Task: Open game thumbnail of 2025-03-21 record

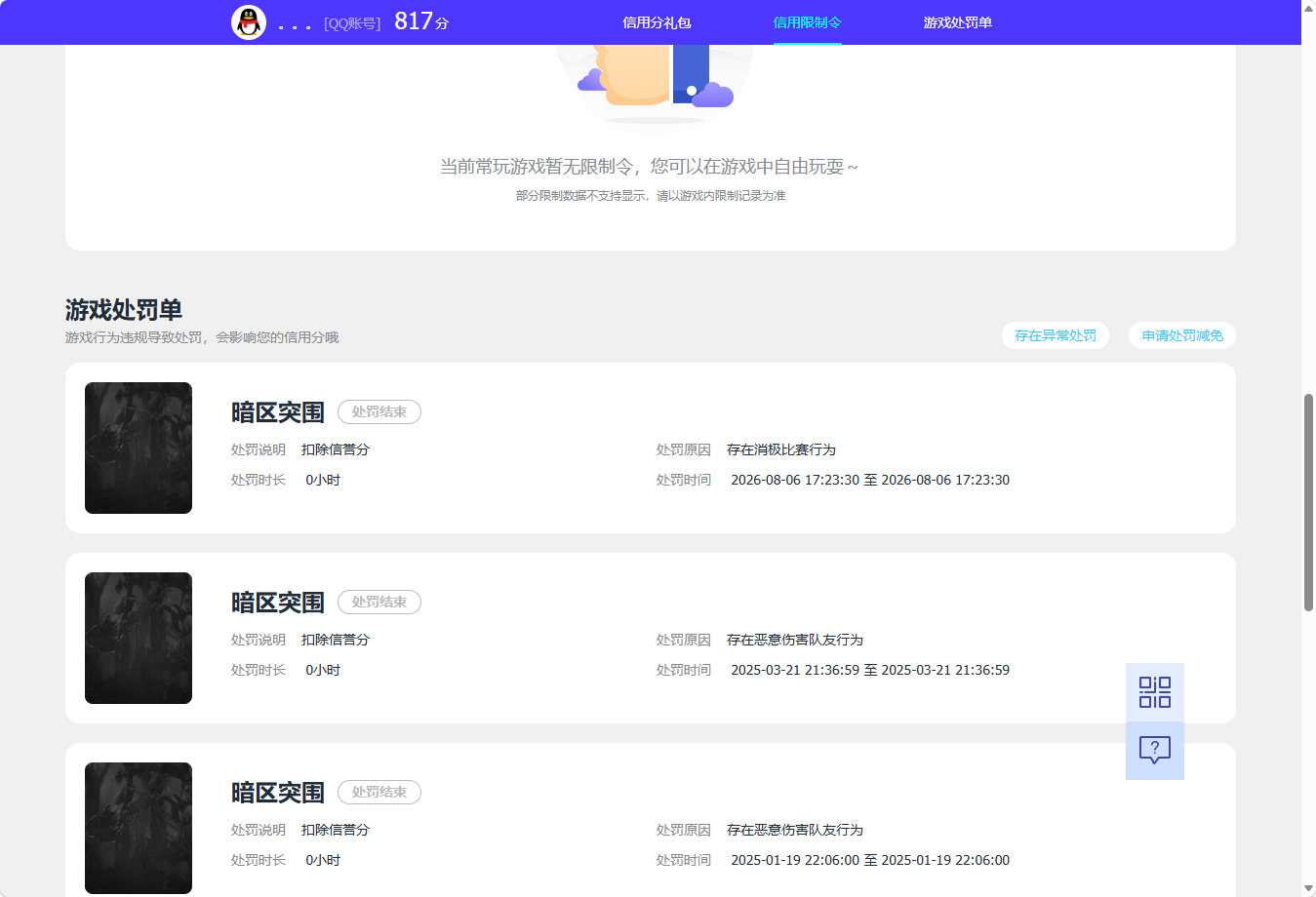Action: 139,638
